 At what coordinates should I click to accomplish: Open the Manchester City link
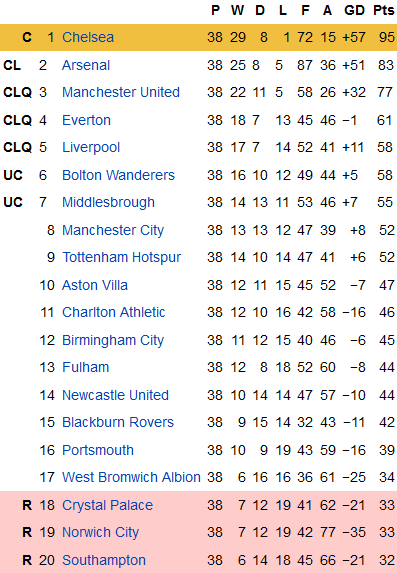tap(113, 231)
